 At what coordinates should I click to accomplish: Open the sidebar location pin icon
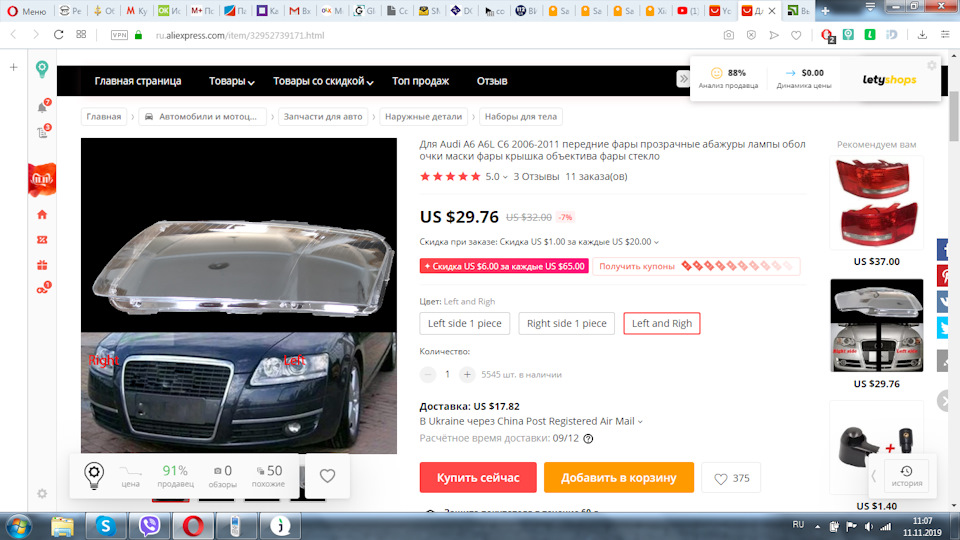tap(42, 69)
